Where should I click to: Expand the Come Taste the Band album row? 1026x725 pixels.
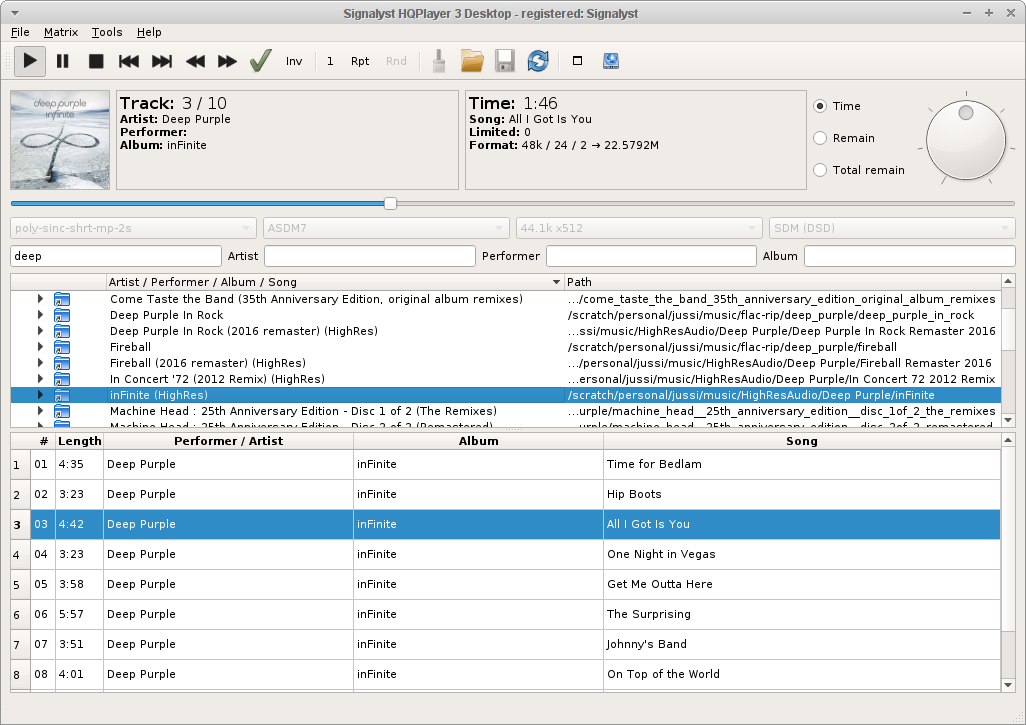[40, 299]
